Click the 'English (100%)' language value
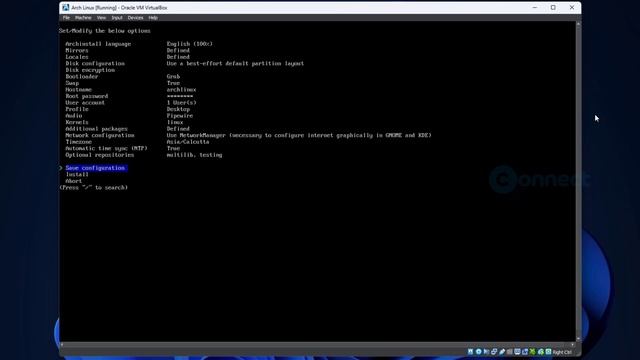 [x=189, y=44]
